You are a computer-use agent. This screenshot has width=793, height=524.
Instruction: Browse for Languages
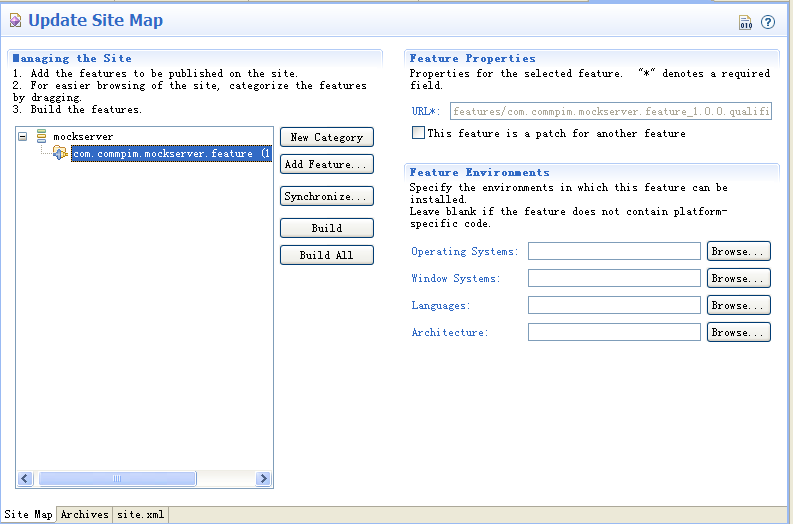pos(738,305)
